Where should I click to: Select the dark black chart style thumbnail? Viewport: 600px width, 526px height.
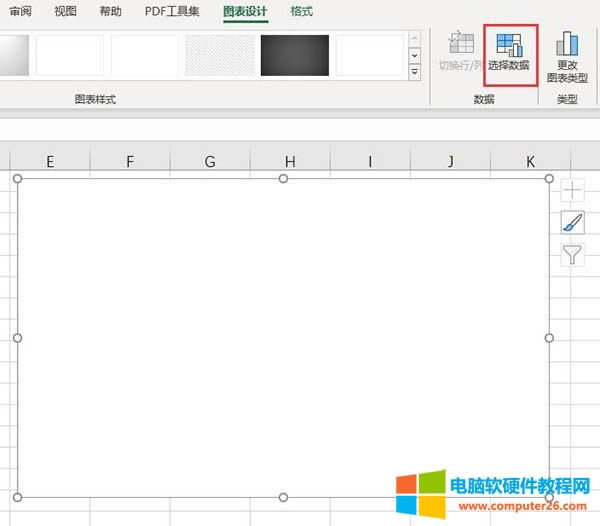coord(295,55)
